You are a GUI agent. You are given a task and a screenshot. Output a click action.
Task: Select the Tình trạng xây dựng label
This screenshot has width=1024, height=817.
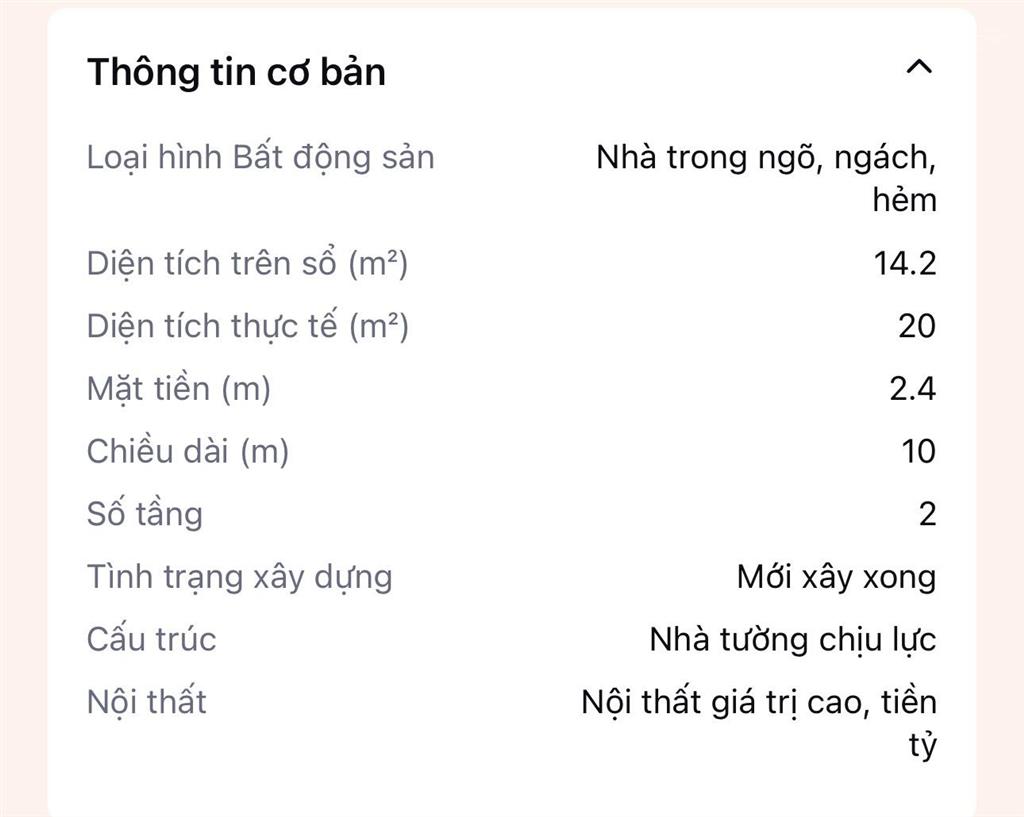pyautogui.click(x=239, y=577)
